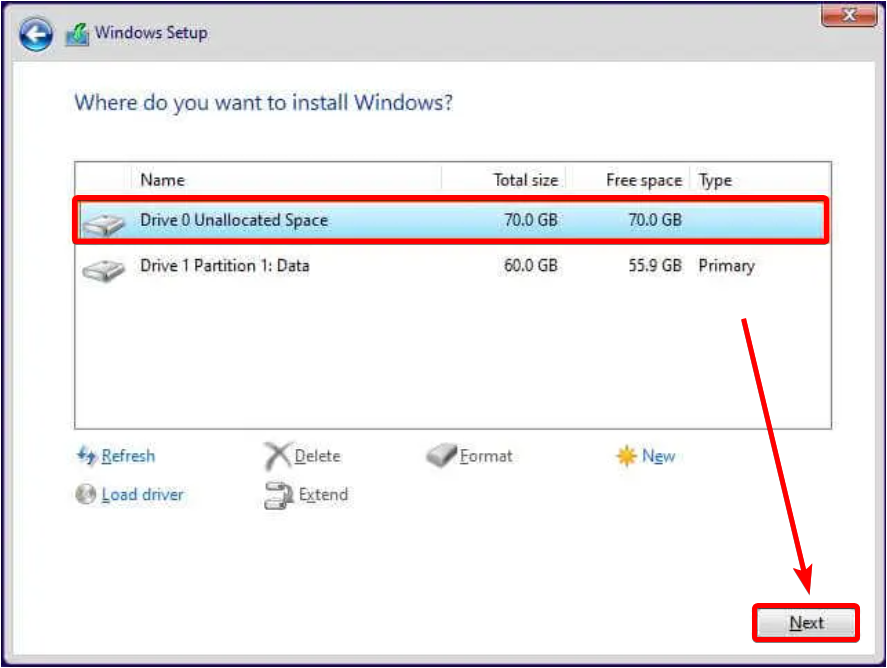Image resolution: width=887 pixels, height=668 pixels.
Task: Select Drive 1 Partition 1: Data row
Action: (x=300, y=266)
